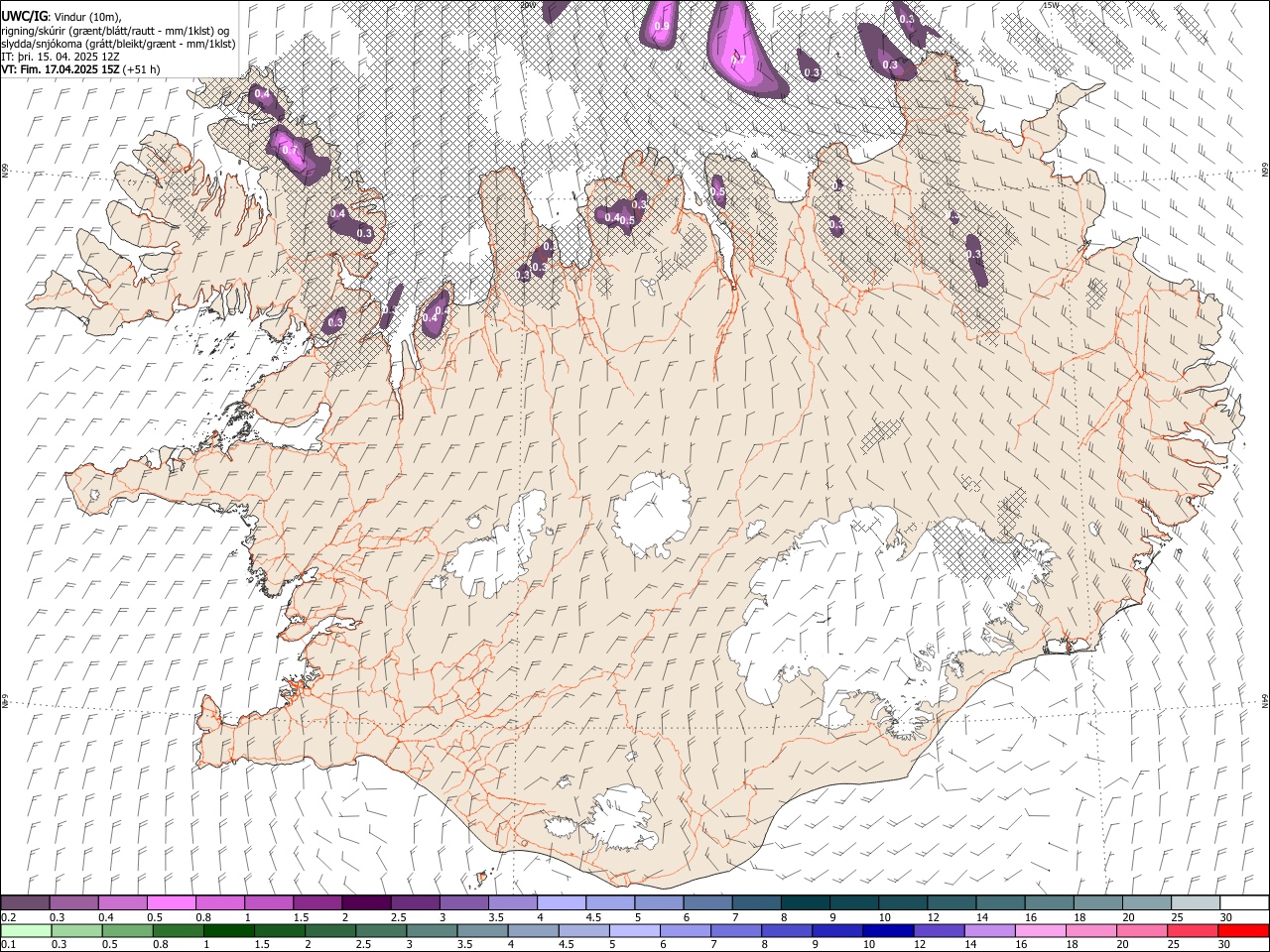Click the 20W longitude label
The image size is (1270, 952).
tap(528, 5)
